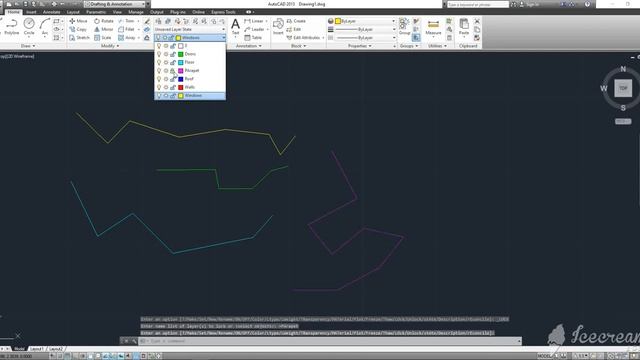The width and height of the screenshot is (640, 360).
Task: Activate the Move tool
Action: click(78, 21)
